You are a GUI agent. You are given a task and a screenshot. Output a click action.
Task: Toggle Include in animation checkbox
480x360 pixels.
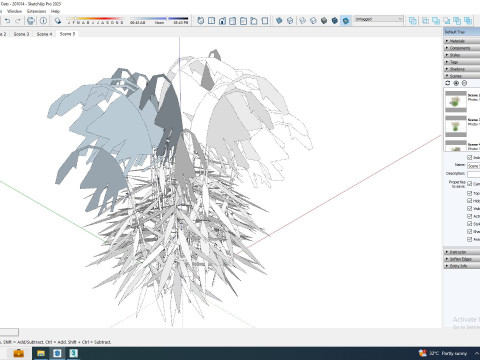pos(470,157)
